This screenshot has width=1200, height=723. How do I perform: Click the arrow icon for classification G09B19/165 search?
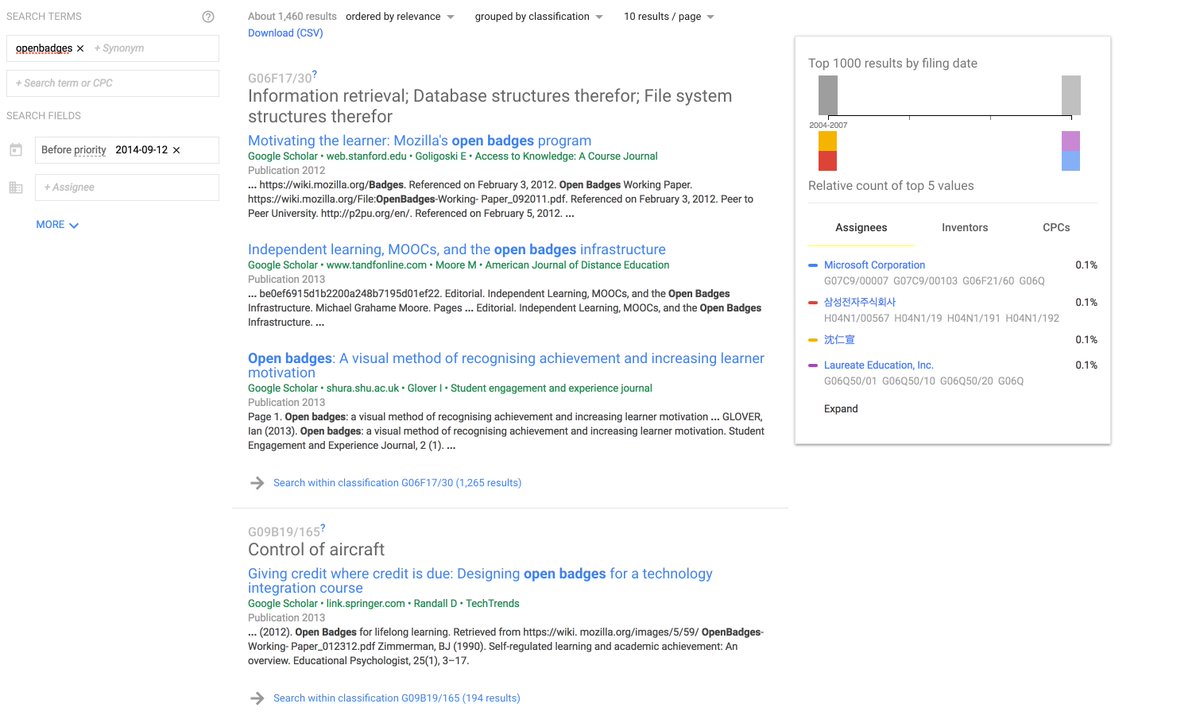(x=257, y=698)
